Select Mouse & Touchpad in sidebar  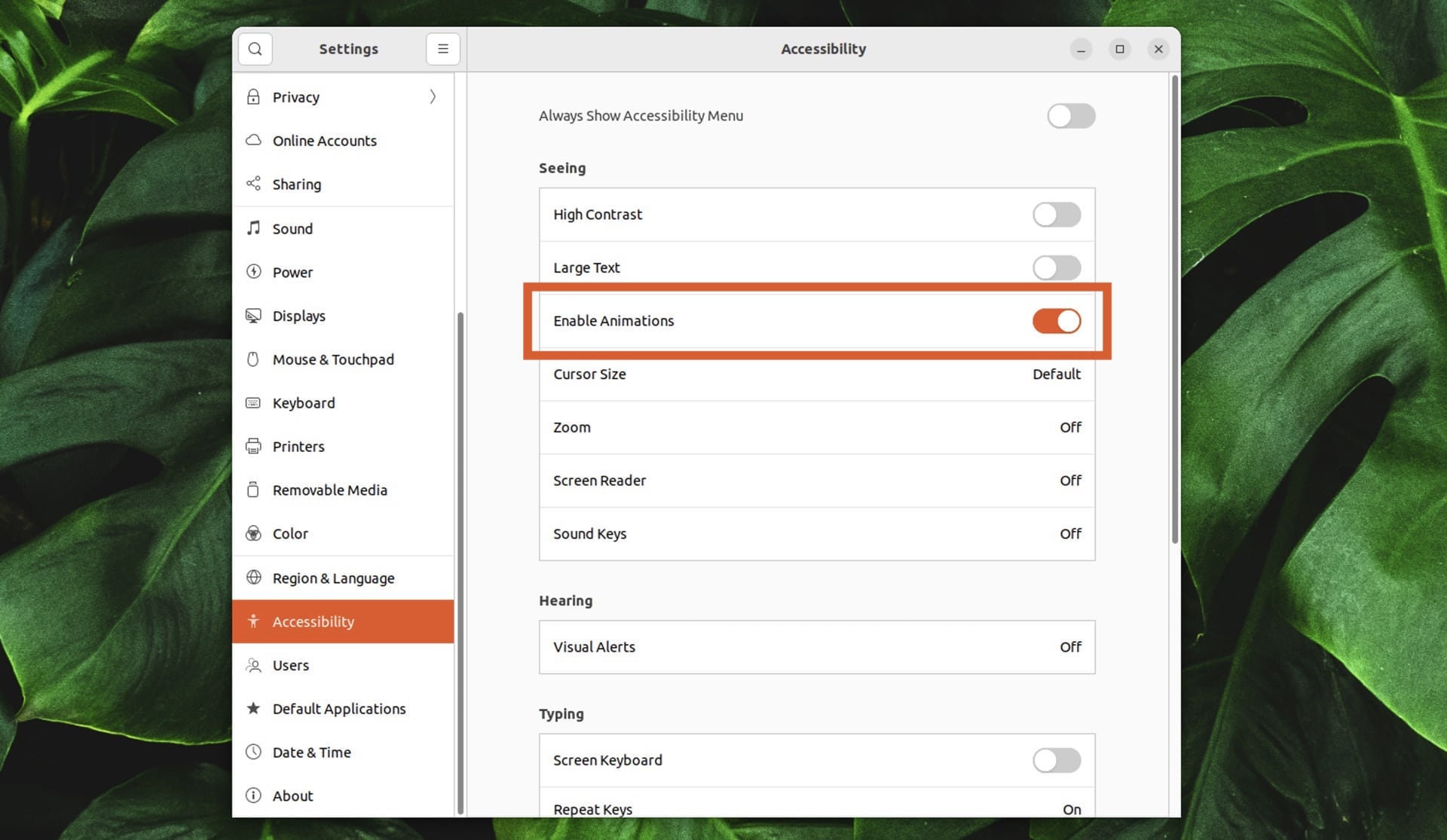(333, 359)
